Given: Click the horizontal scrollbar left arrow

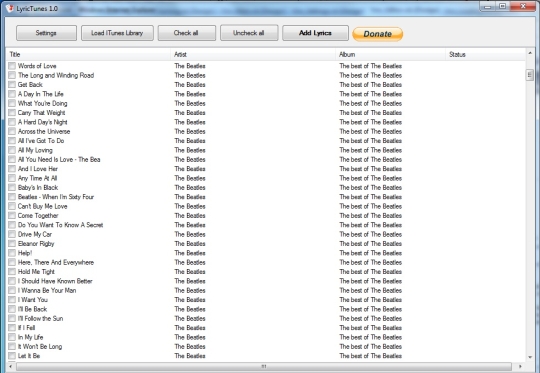Looking at the screenshot, I should click(11, 366).
